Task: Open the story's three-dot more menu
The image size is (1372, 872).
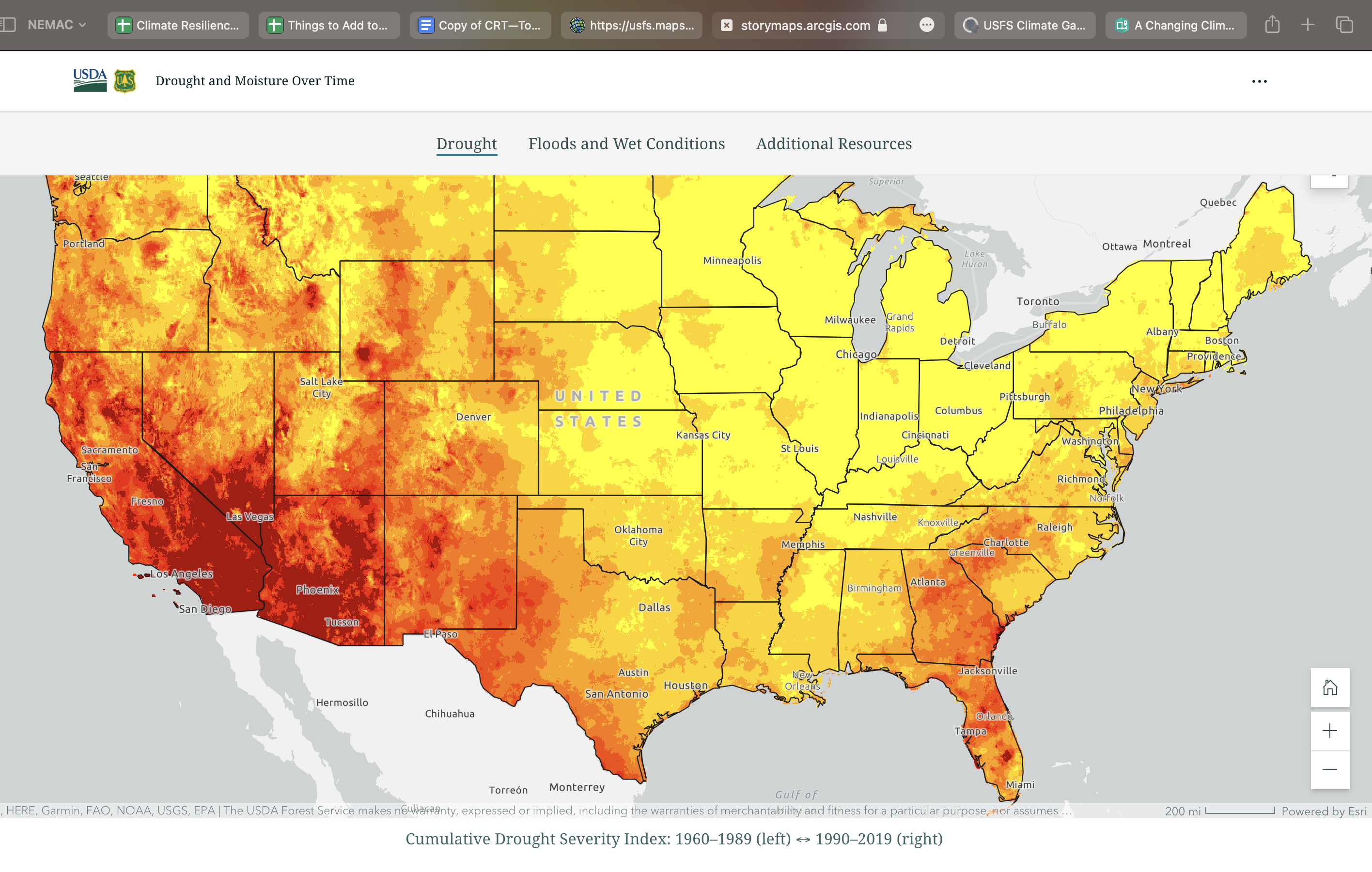Action: click(1259, 81)
